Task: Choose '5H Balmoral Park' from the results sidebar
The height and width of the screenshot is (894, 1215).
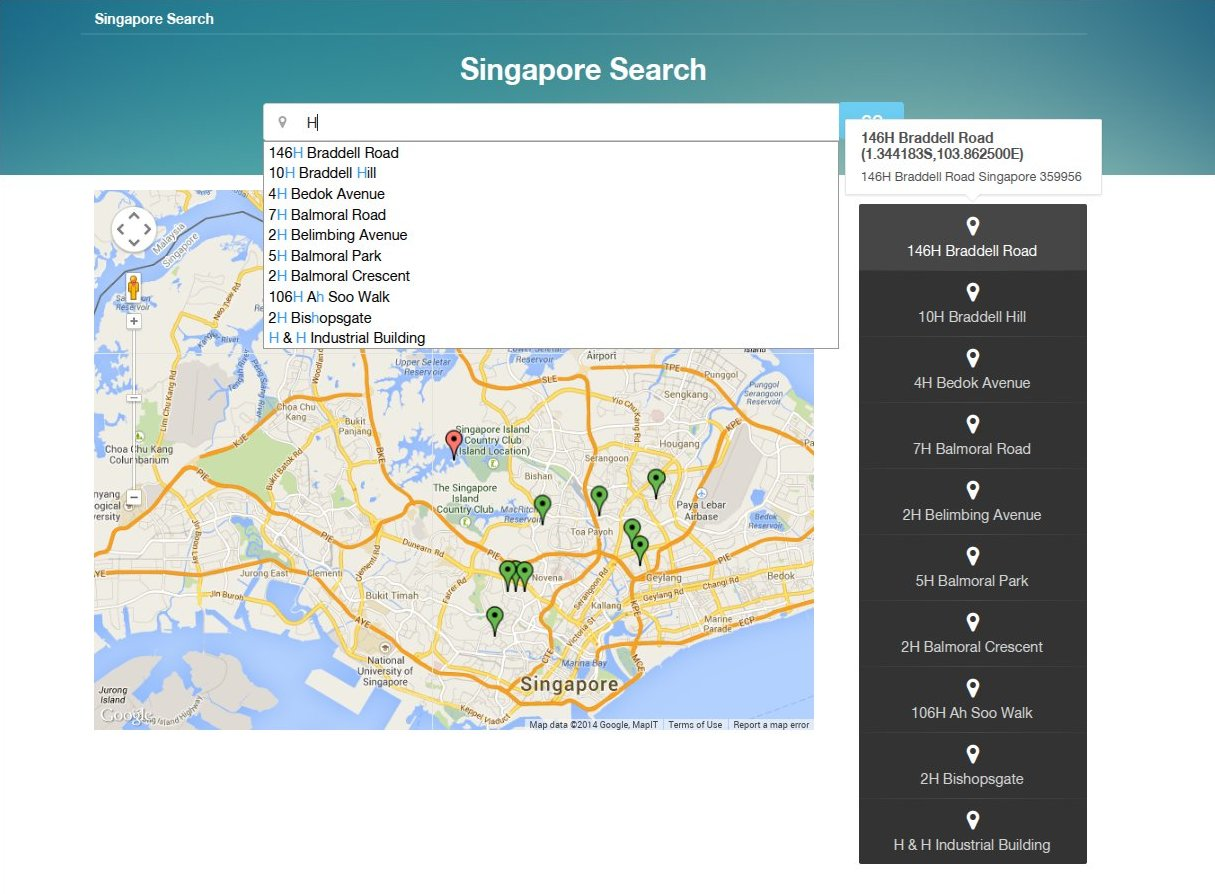Action: pyautogui.click(x=972, y=568)
